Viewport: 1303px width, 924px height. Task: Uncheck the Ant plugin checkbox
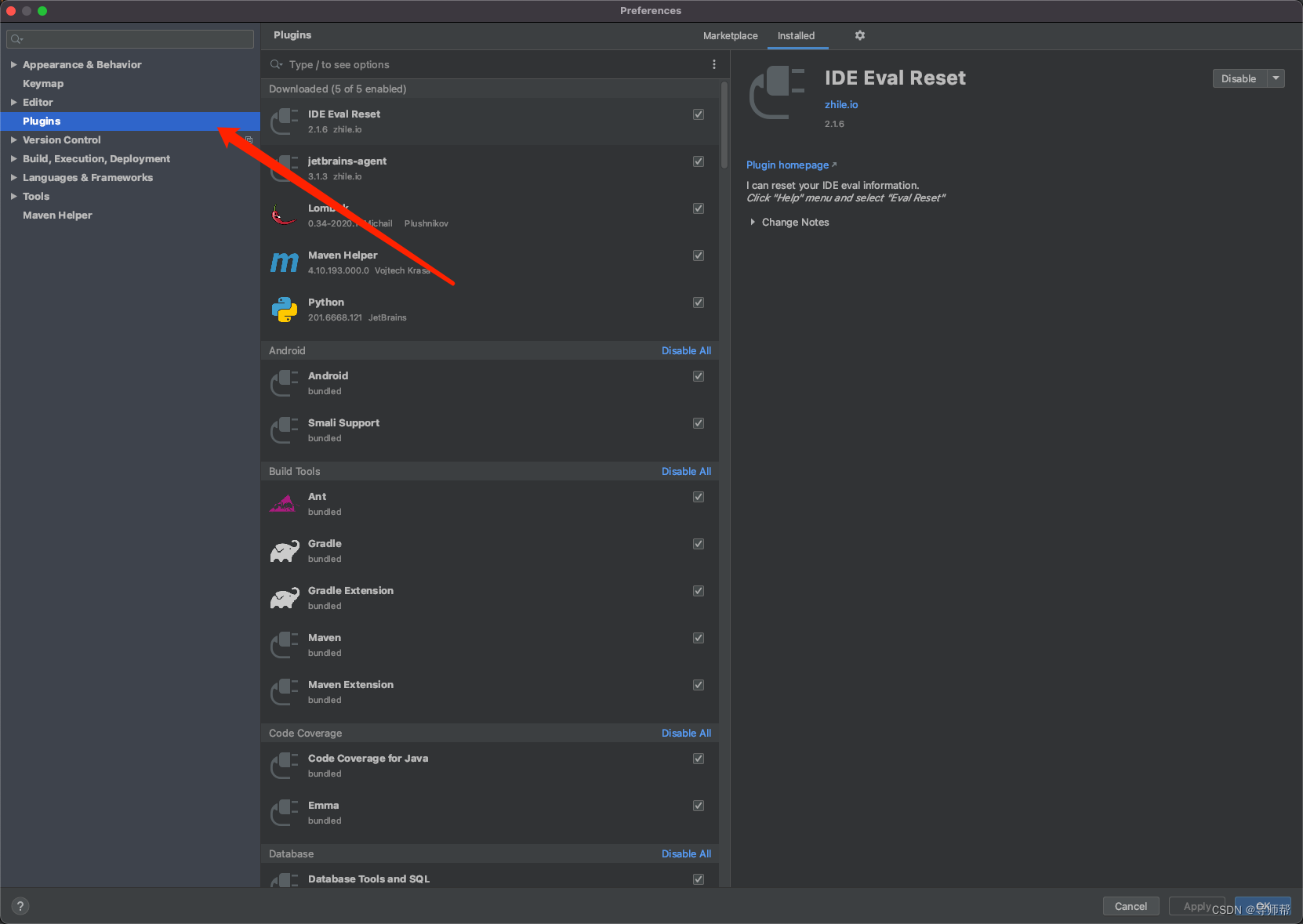pyautogui.click(x=699, y=497)
